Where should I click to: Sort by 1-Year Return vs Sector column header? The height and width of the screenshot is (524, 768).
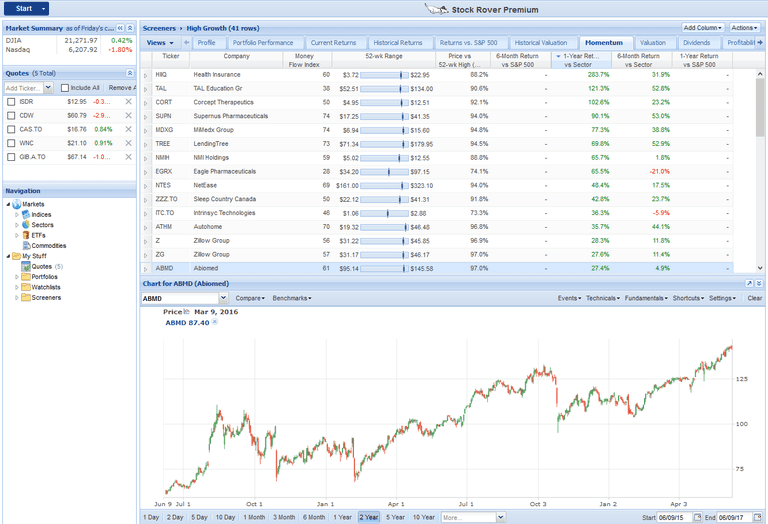(x=581, y=60)
